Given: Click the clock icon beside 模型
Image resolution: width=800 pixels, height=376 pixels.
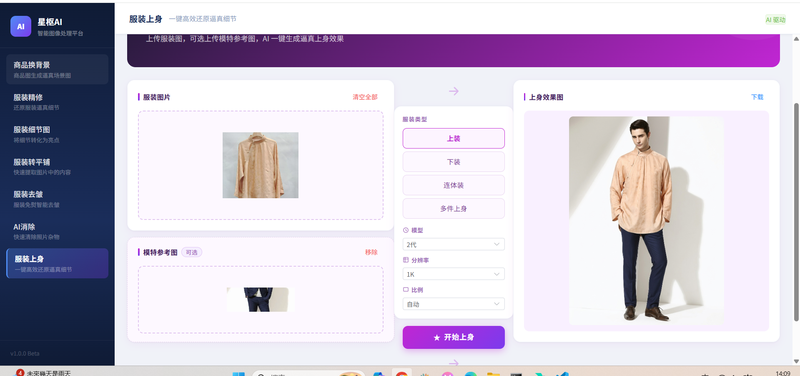Looking at the screenshot, I should (x=406, y=230).
